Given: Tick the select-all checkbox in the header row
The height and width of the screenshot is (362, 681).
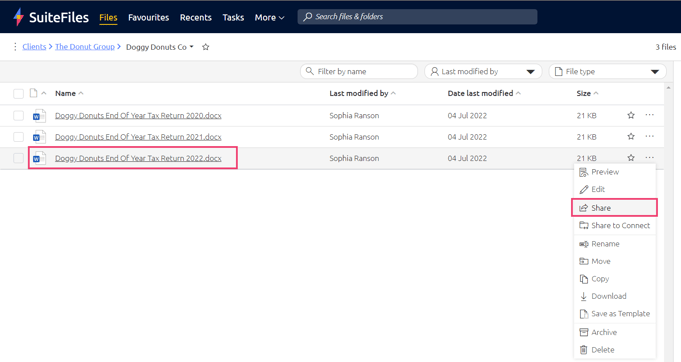Looking at the screenshot, I should point(18,94).
